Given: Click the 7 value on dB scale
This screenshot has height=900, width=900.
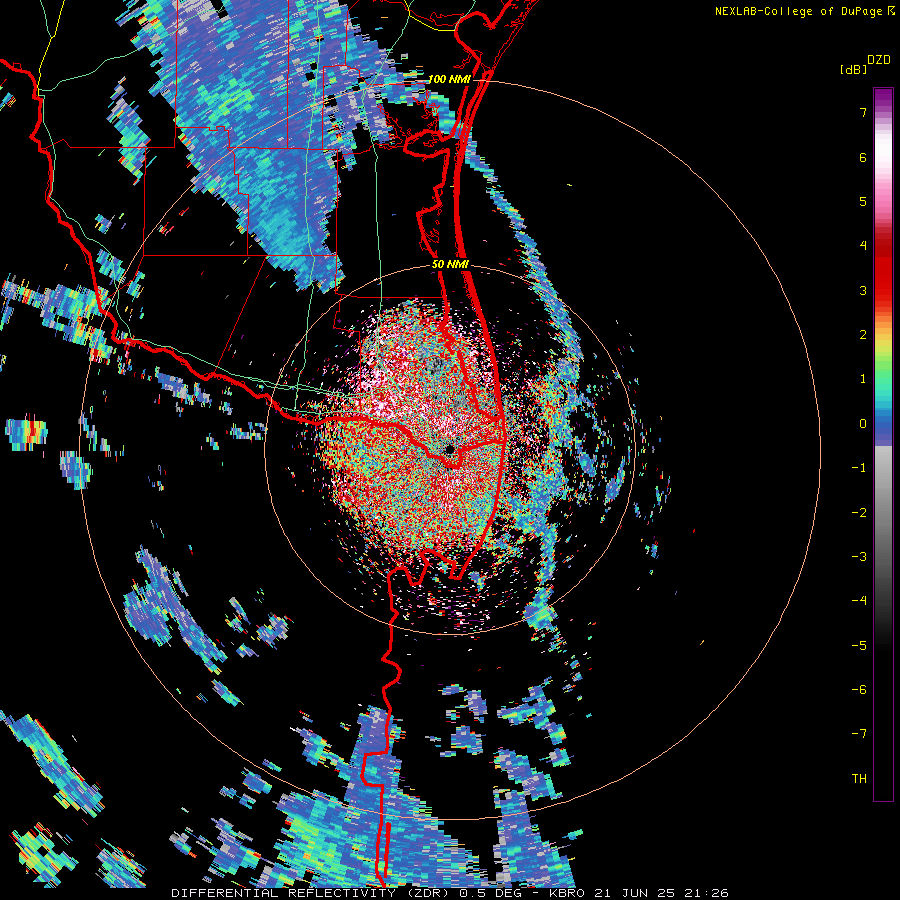Looking at the screenshot, I should tap(863, 112).
